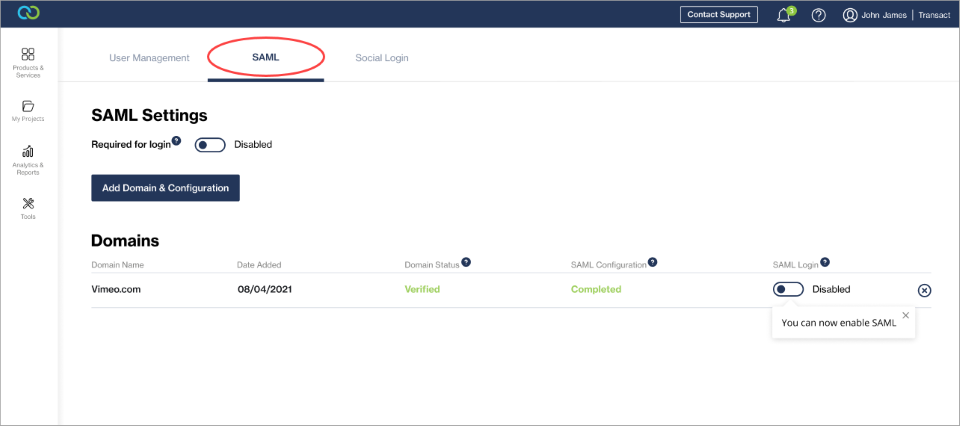The image size is (960, 426).
Task: Click the Contact Support button
Action: tap(719, 15)
